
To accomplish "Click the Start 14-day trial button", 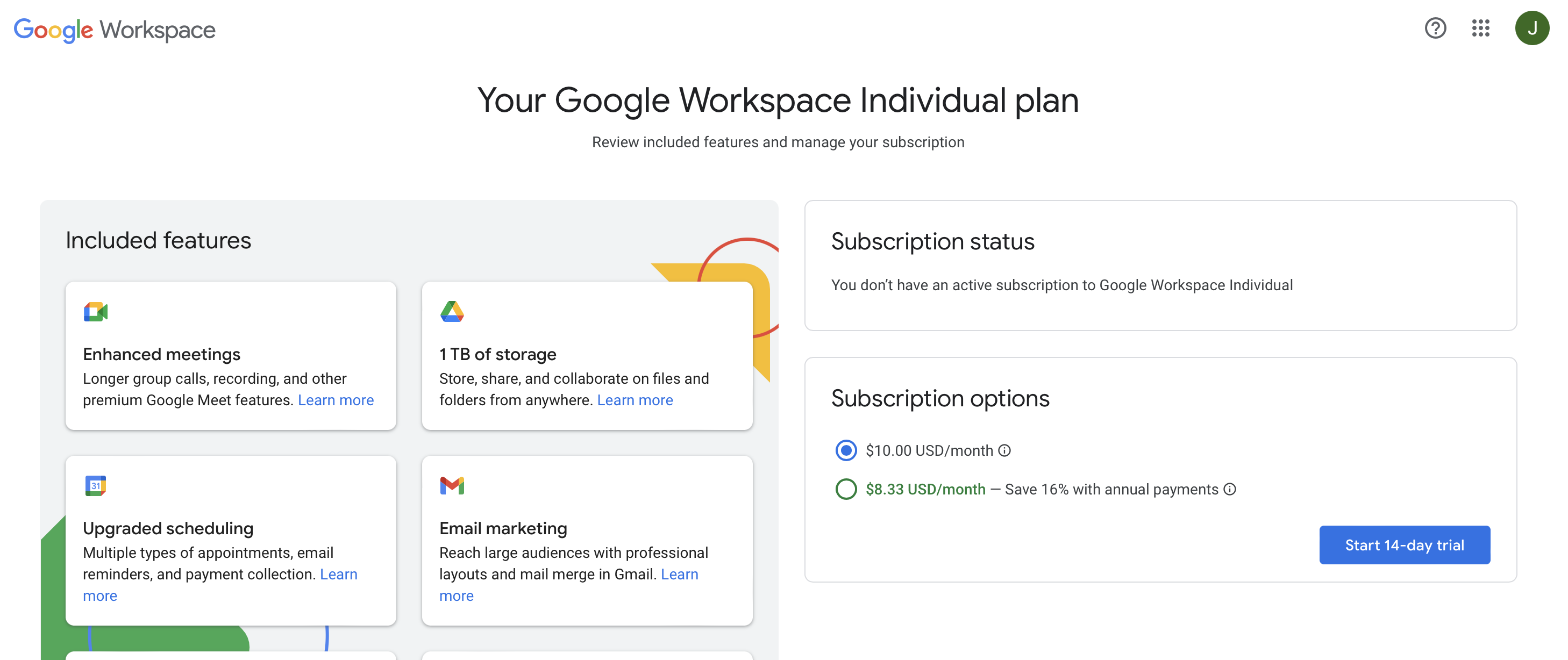I will (1404, 545).
